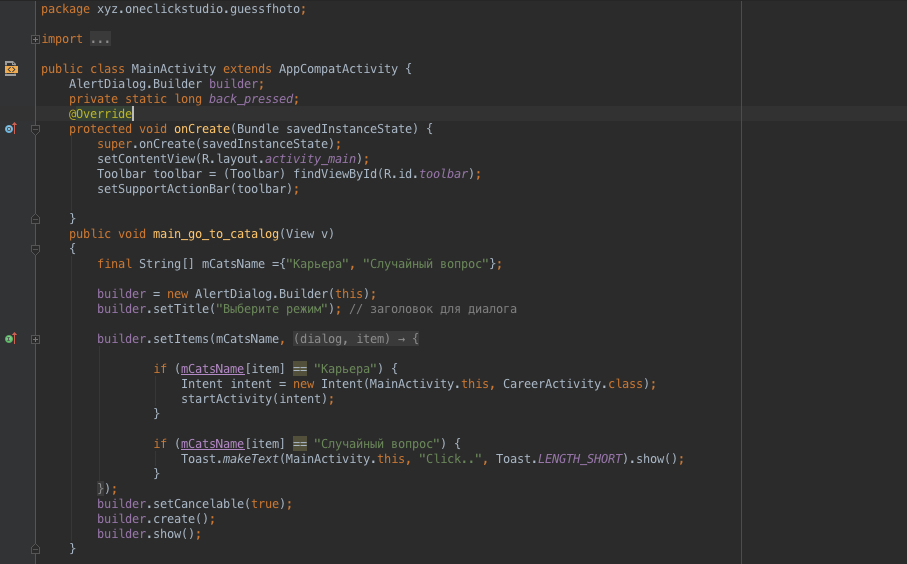Image resolution: width=907 pixels, height=564 pixels.
Task: Click the back_pressed field name
Action: (x=251, y=99)
